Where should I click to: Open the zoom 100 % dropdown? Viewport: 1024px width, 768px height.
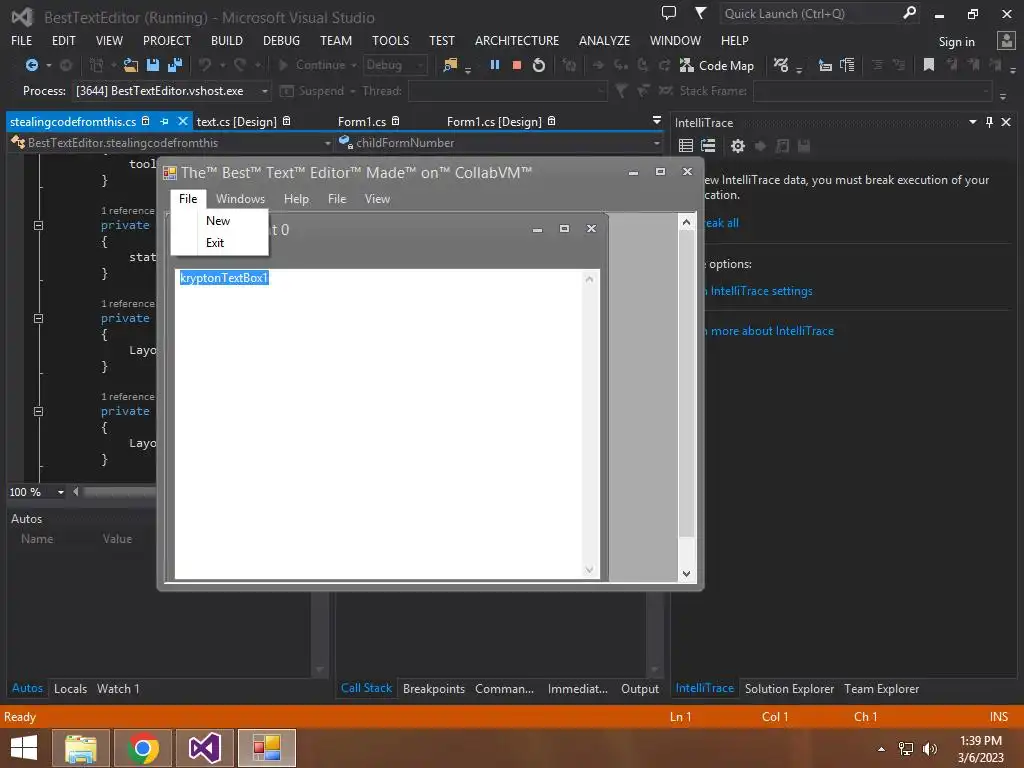(x=60, y=492)
